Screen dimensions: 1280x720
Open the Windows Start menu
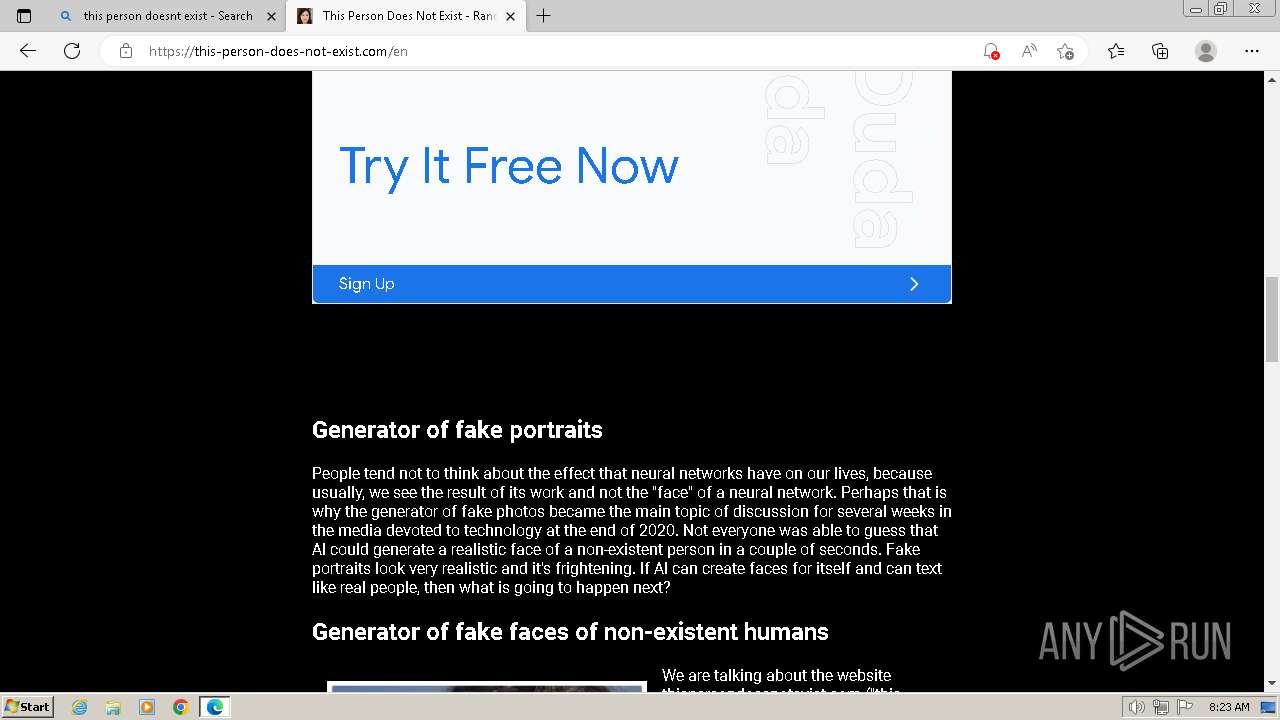click(28, 707)
